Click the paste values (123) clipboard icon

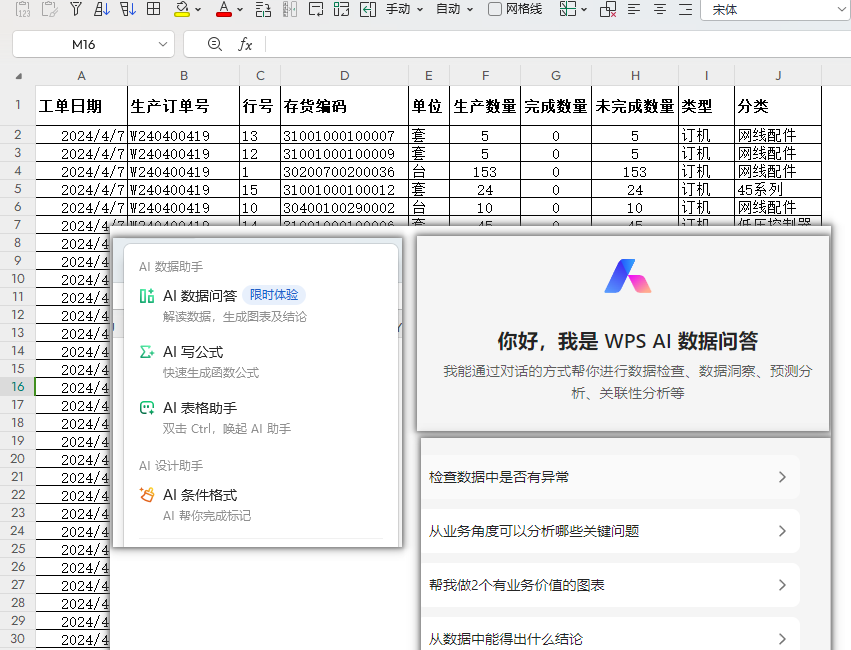pos(23,9)
